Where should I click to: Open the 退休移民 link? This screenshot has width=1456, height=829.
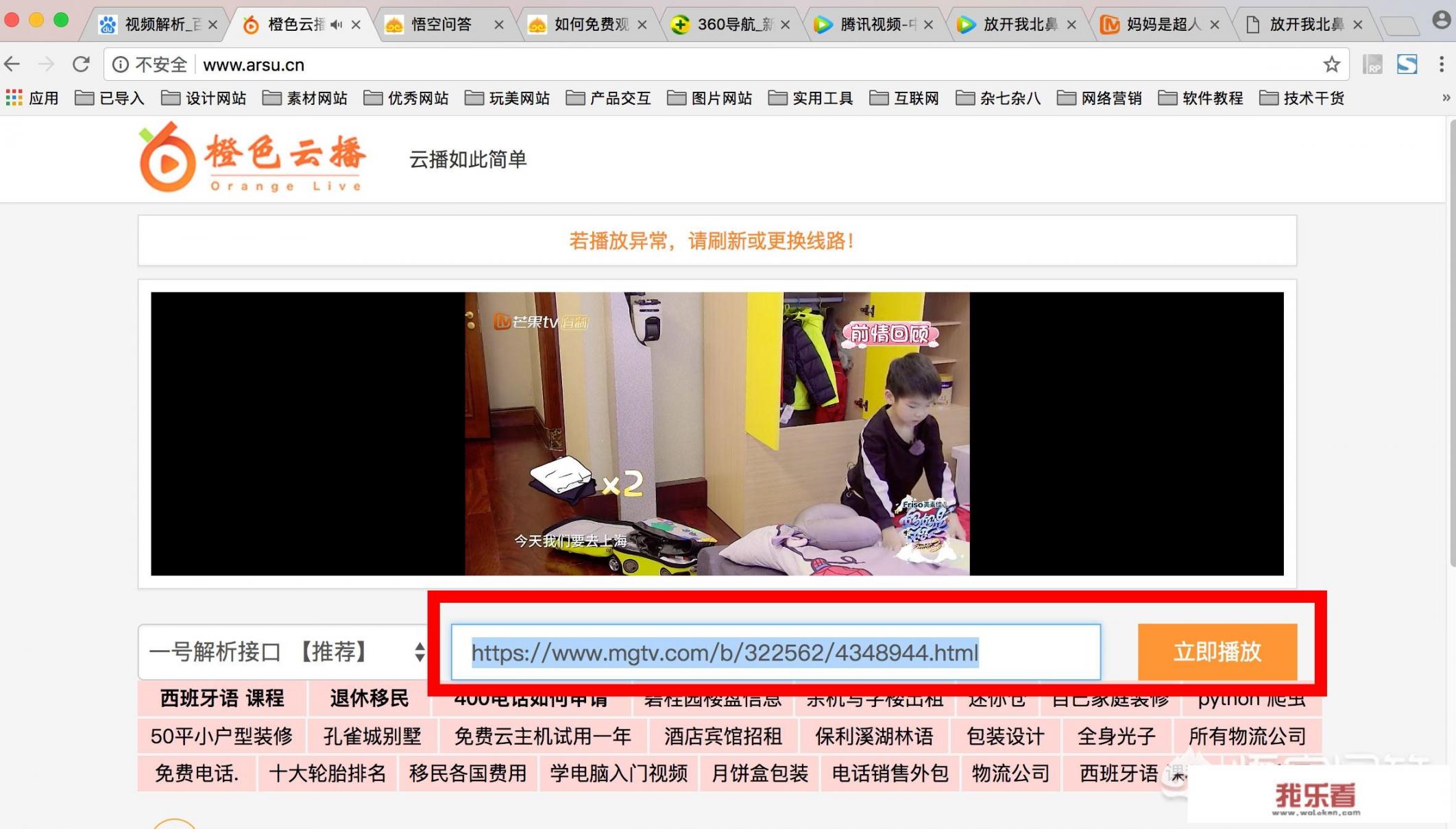coord(369,698)
